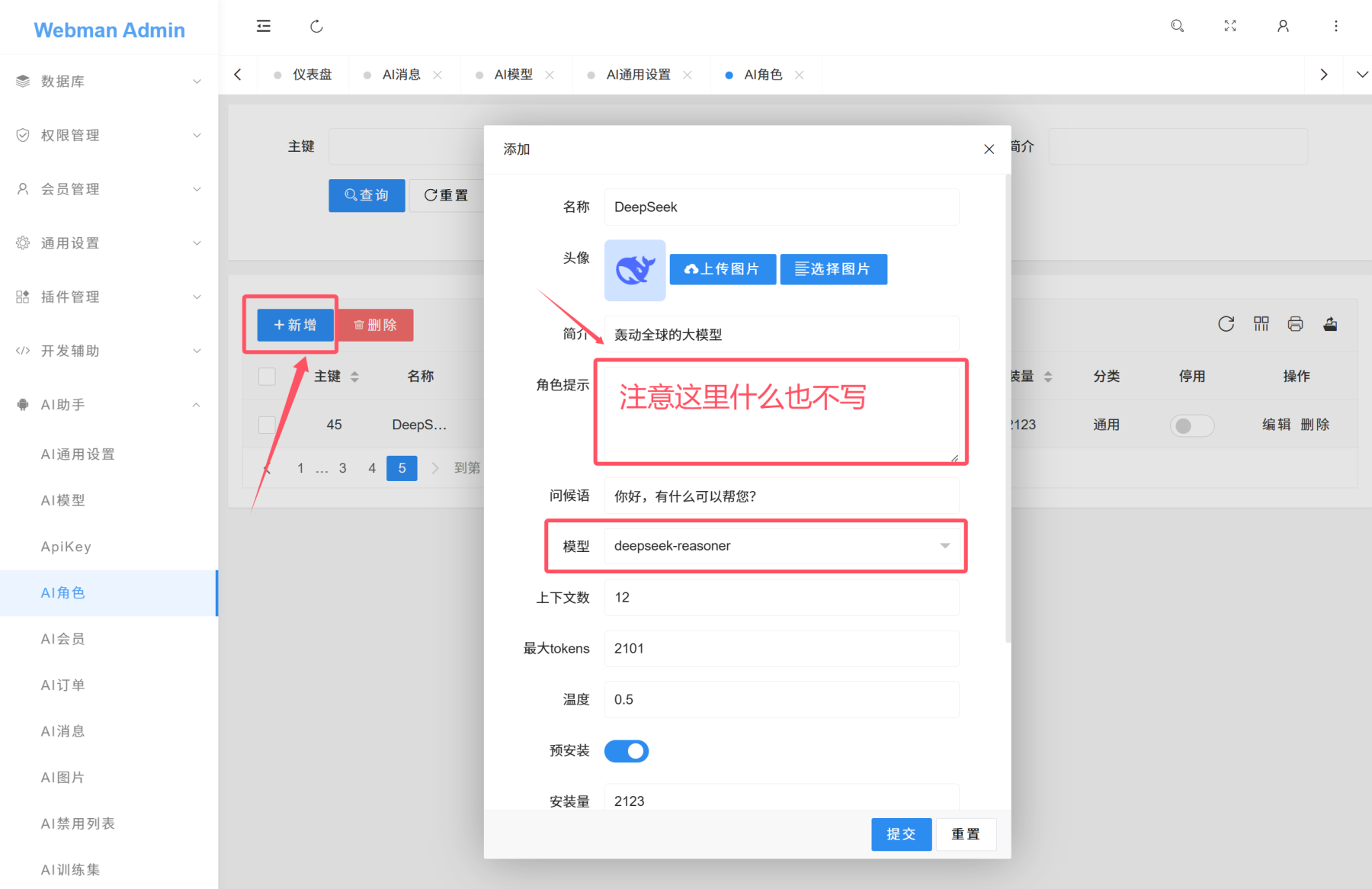Close the AI消息 tab
This screenshot has width=1372, height=889.
pos(438,75)
